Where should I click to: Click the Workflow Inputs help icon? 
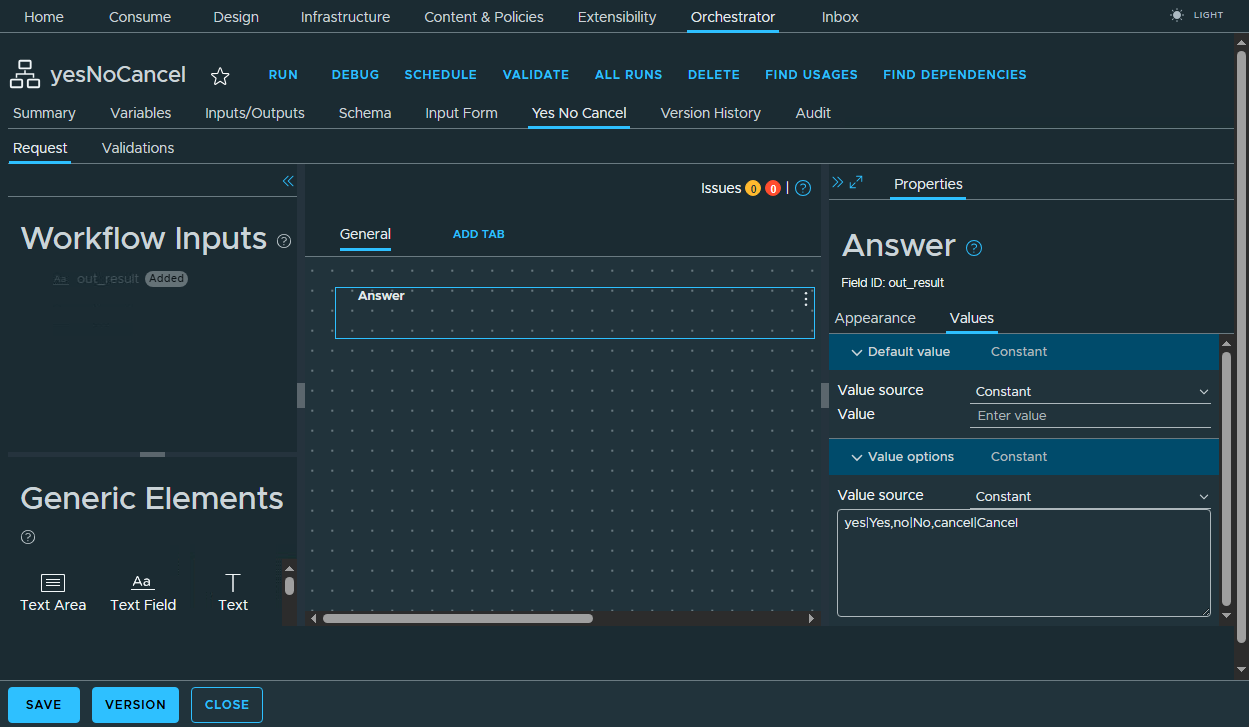pyautogui.click(x=284, y=241)
